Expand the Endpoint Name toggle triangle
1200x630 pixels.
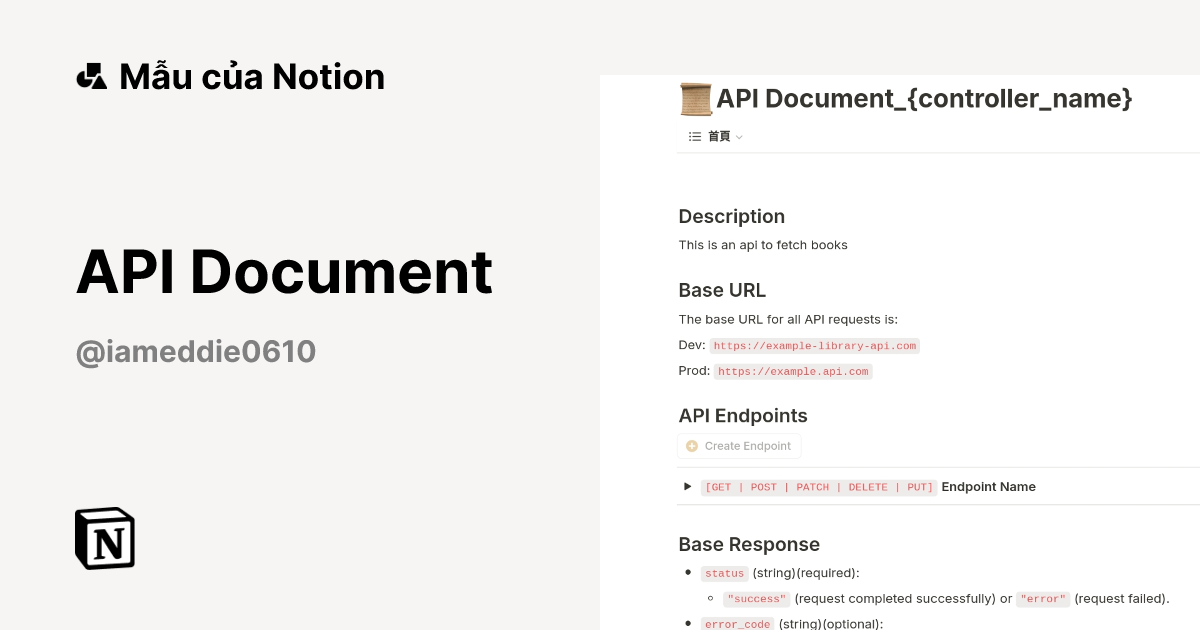[x=688, y=486]
